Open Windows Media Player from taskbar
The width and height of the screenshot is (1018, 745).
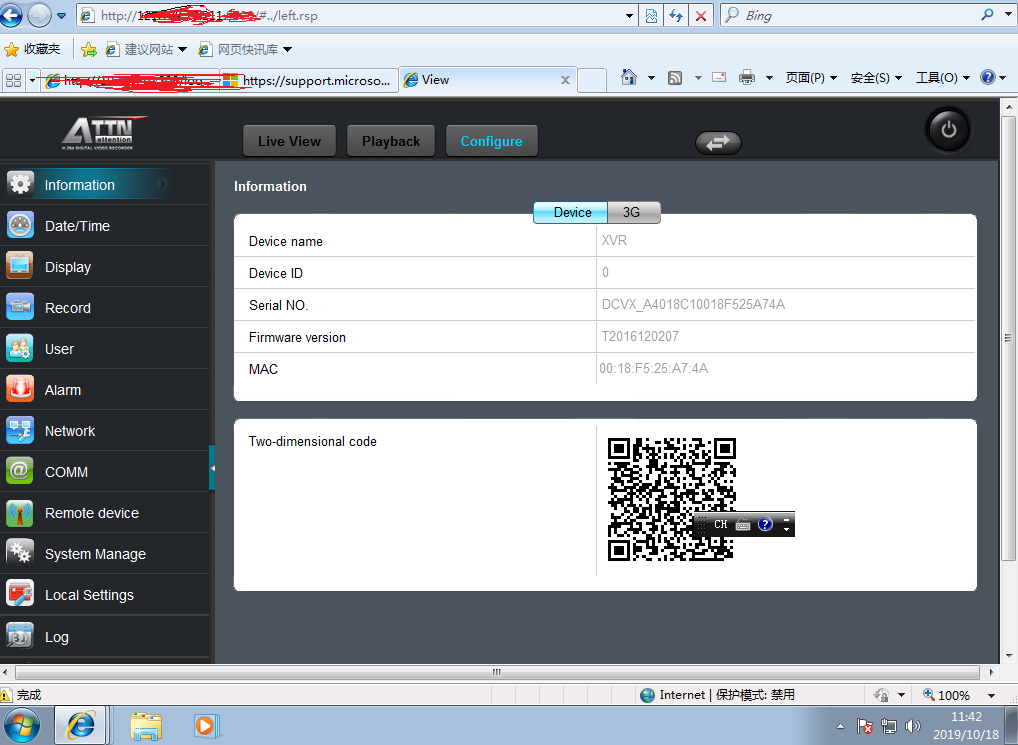click(207, 726)
